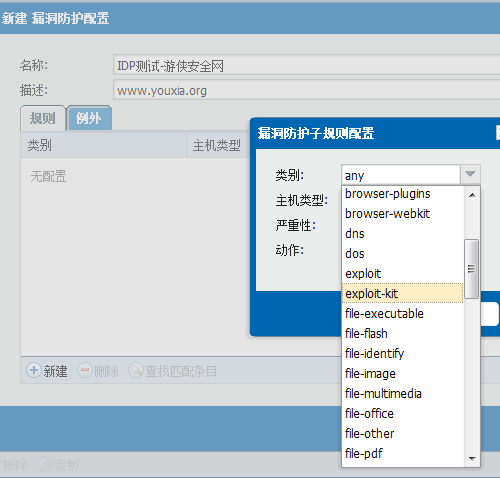500x478 pixels.
Task: Click the magnifier icon for 查找匹配条目
Action: click(136, 370)
